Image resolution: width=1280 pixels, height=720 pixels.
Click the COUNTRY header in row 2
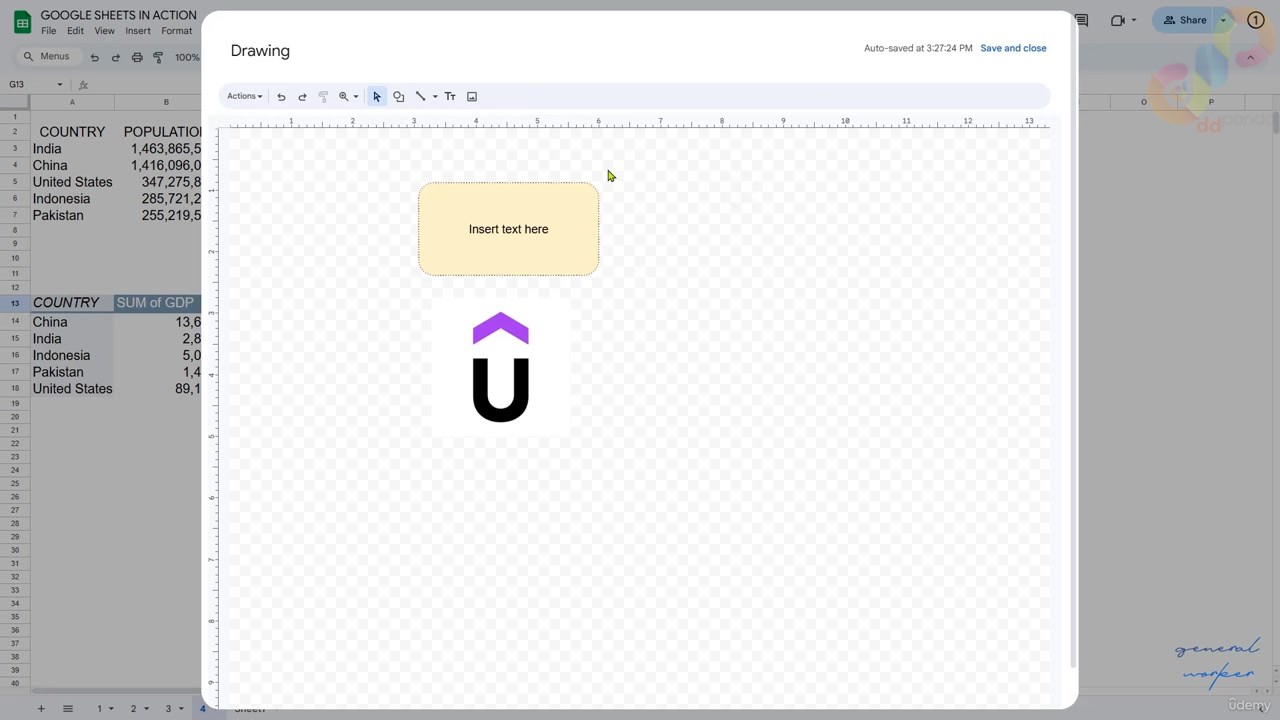[x=72, y=132]
